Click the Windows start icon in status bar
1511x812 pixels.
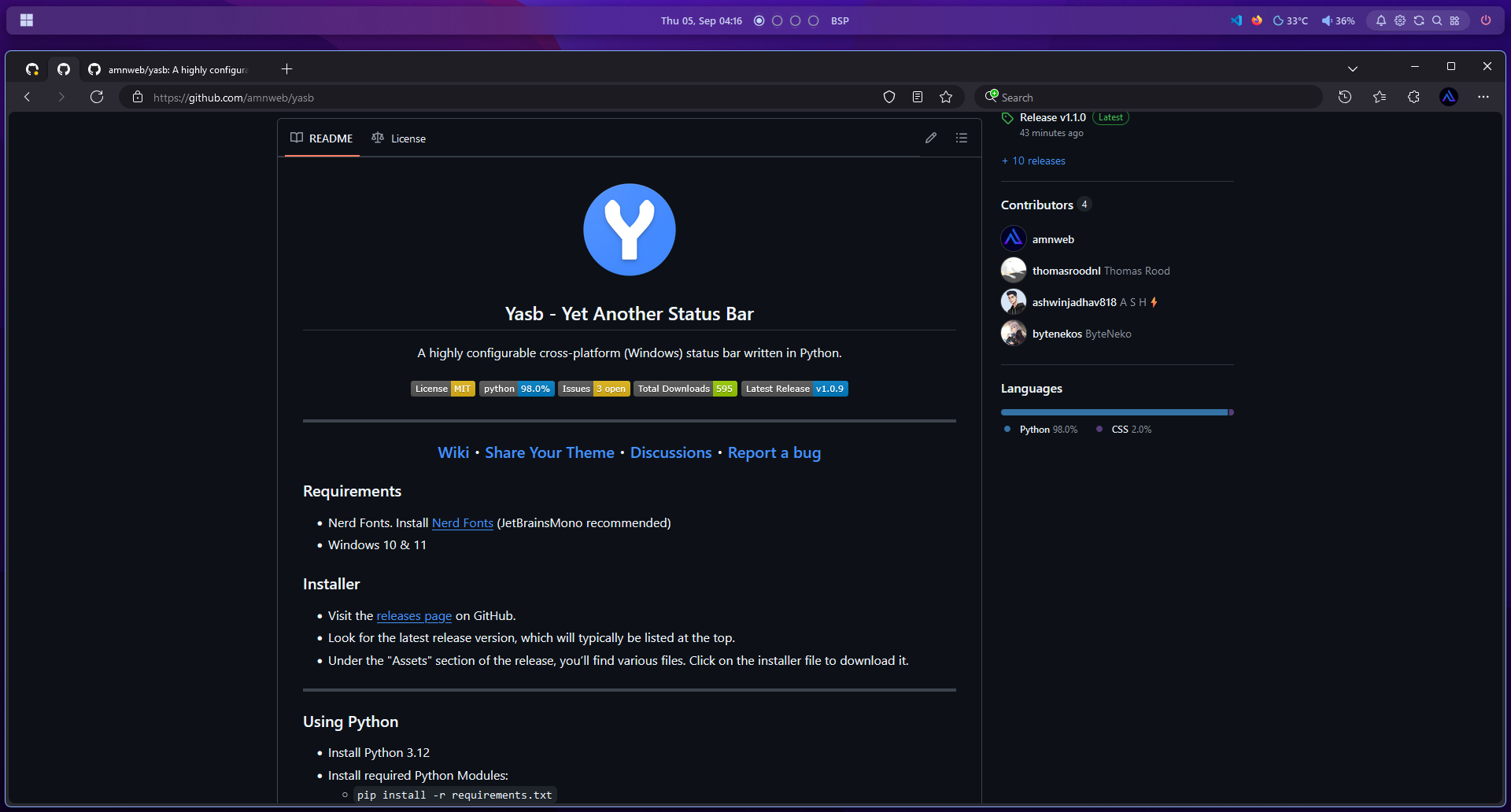[27, 20]
